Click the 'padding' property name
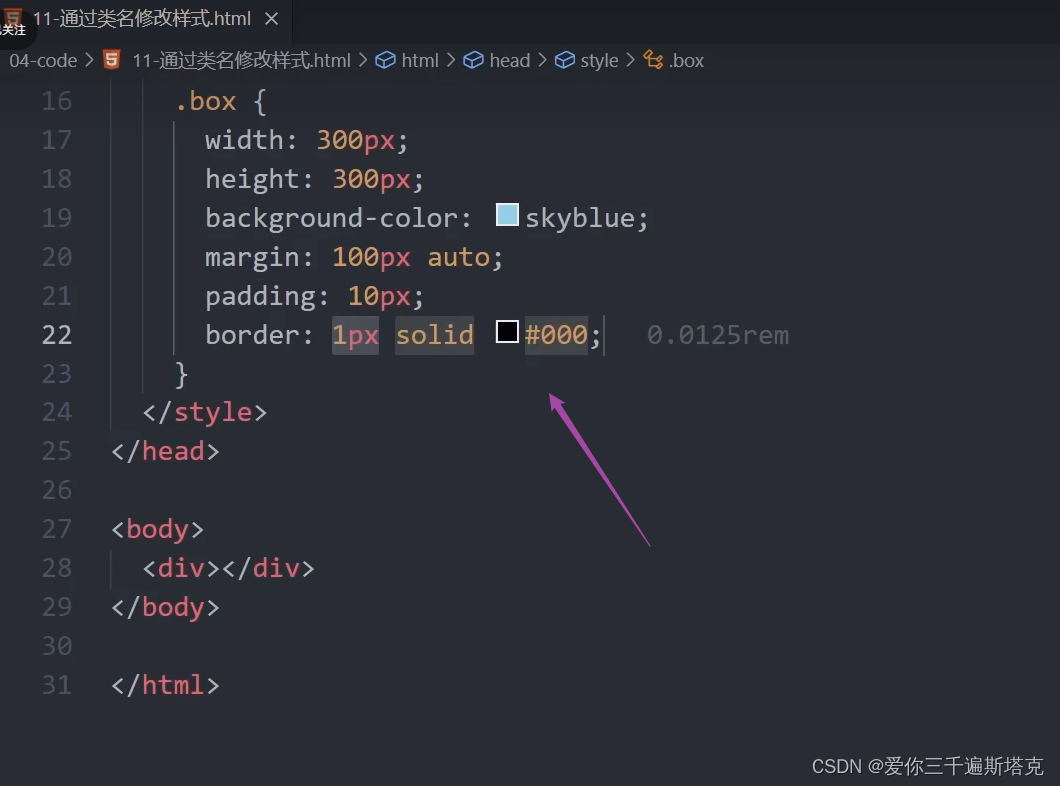 [x=260, y=297]
